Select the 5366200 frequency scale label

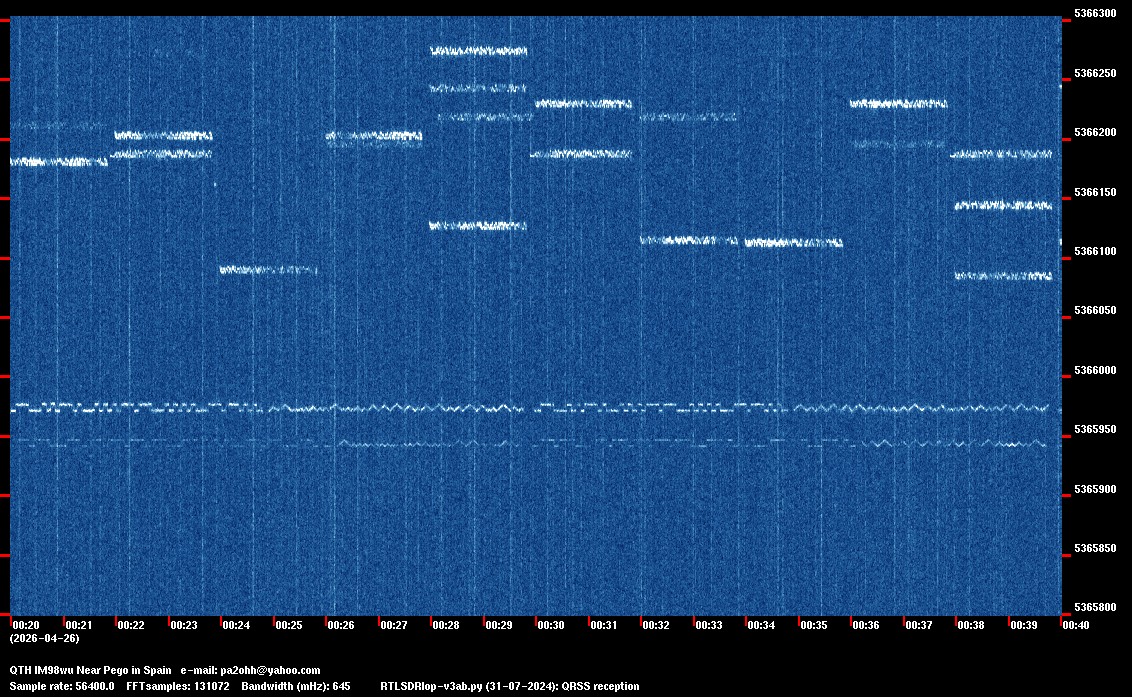[1094, 133]
